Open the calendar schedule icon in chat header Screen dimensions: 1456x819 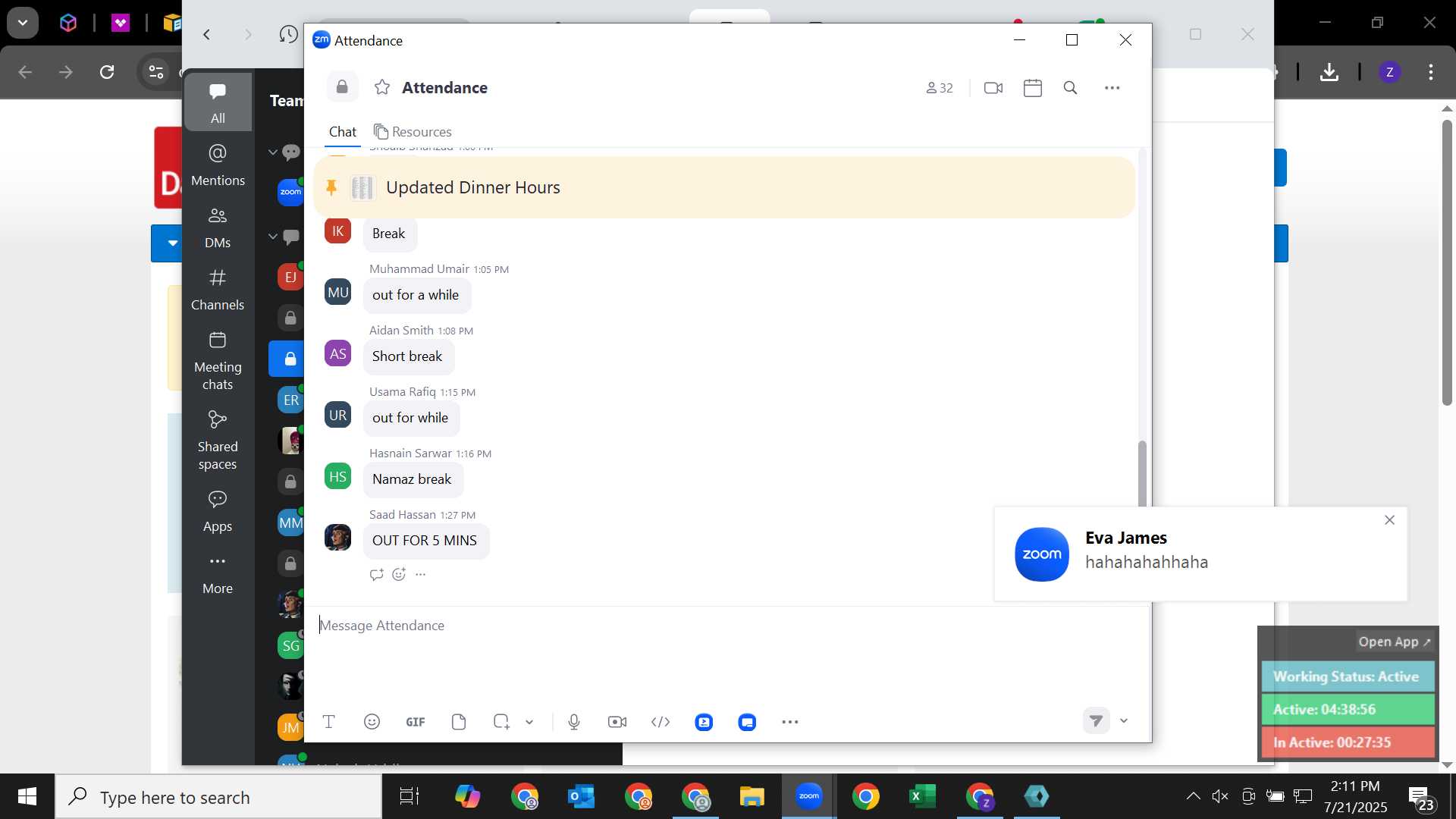(1033, 88)
